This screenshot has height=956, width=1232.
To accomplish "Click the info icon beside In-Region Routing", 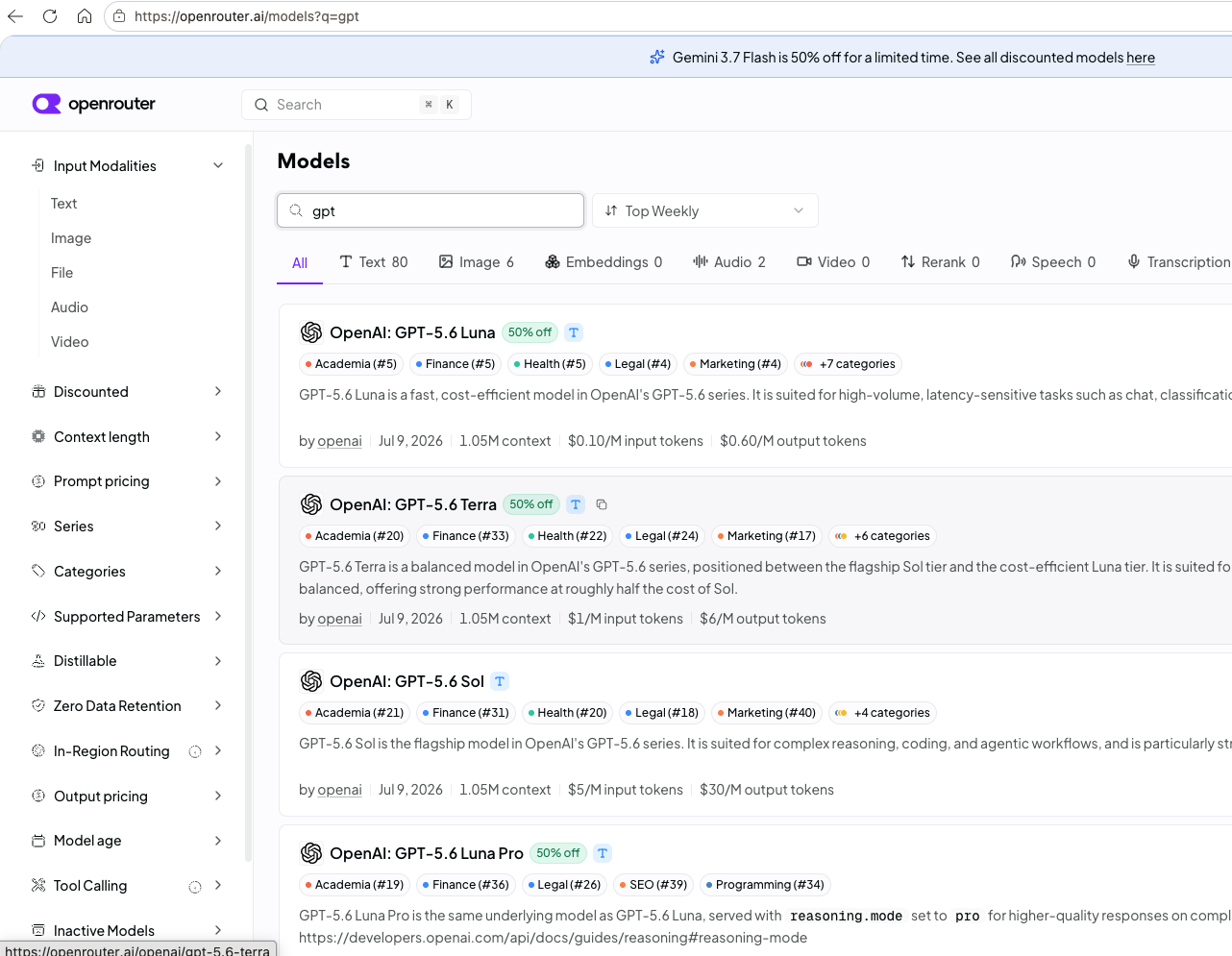I will (x=195, y=751).
